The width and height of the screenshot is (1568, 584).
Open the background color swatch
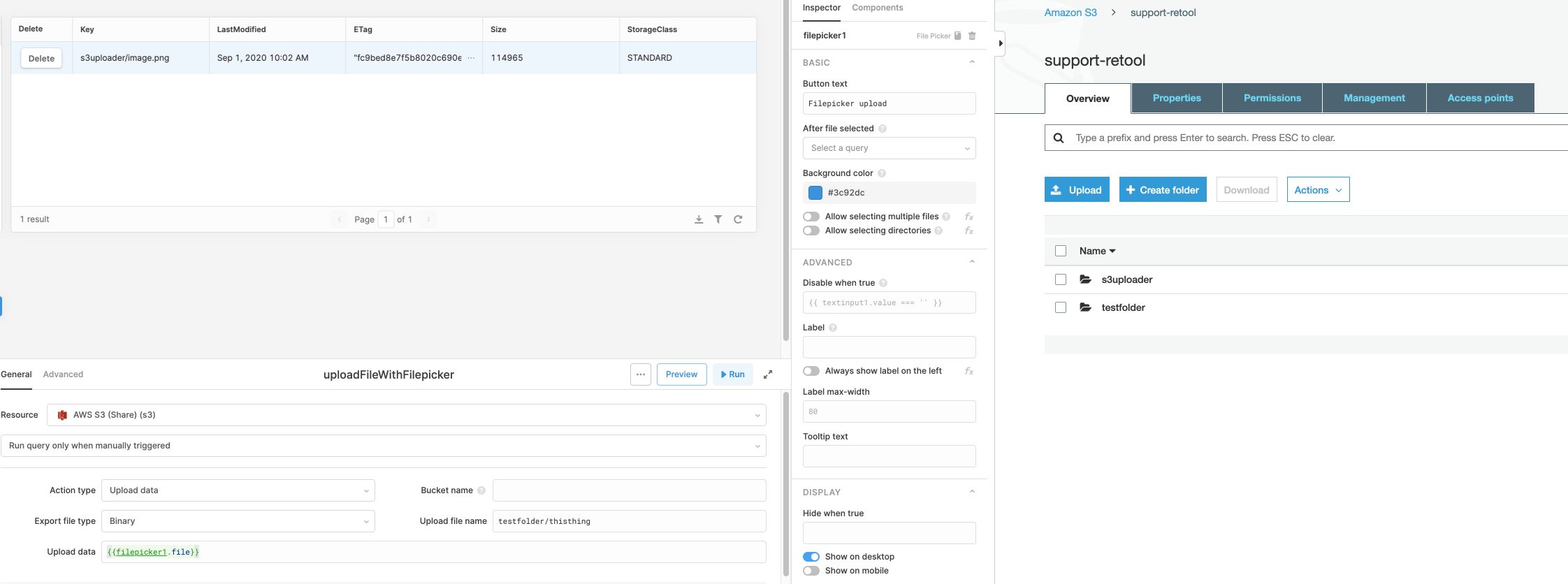coord(815,193)
